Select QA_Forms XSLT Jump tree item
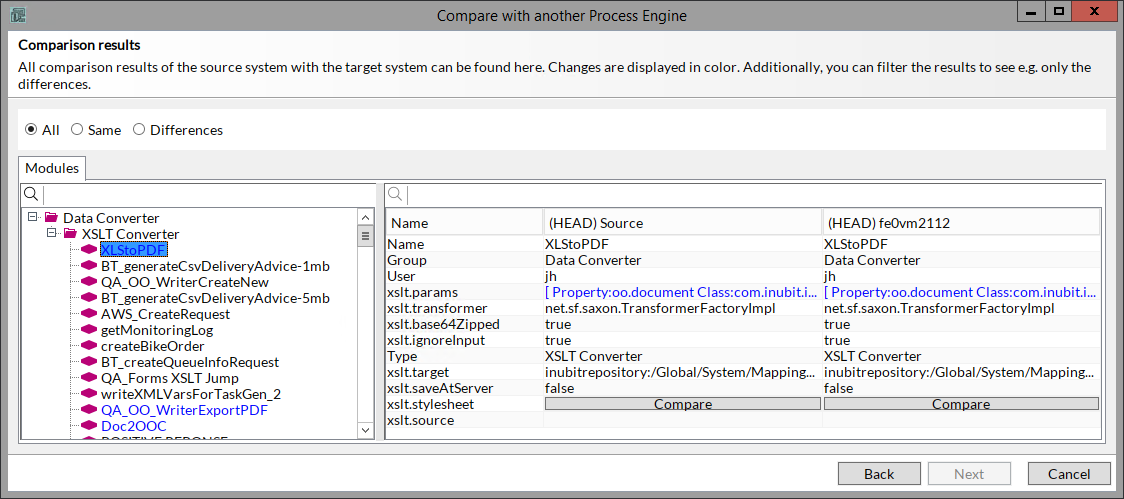This screenshot has height=499, width=1124. tap(170, 378)
